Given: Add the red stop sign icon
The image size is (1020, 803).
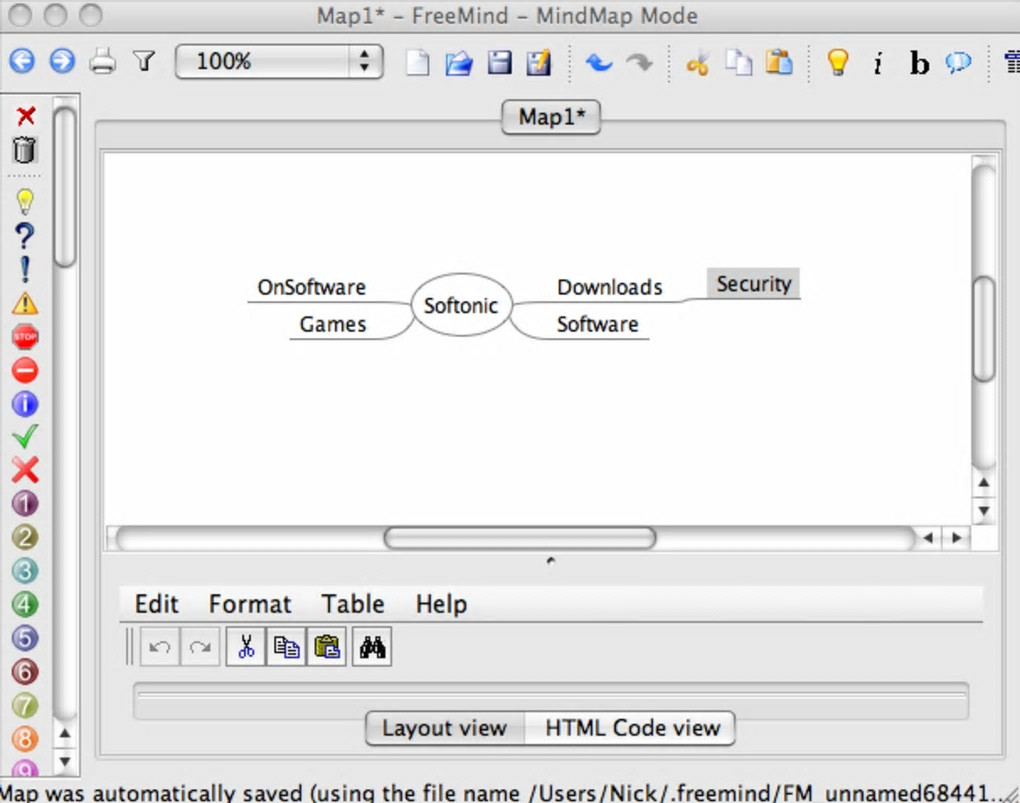Looking at the screenshot, I should (x=25, y=337).
